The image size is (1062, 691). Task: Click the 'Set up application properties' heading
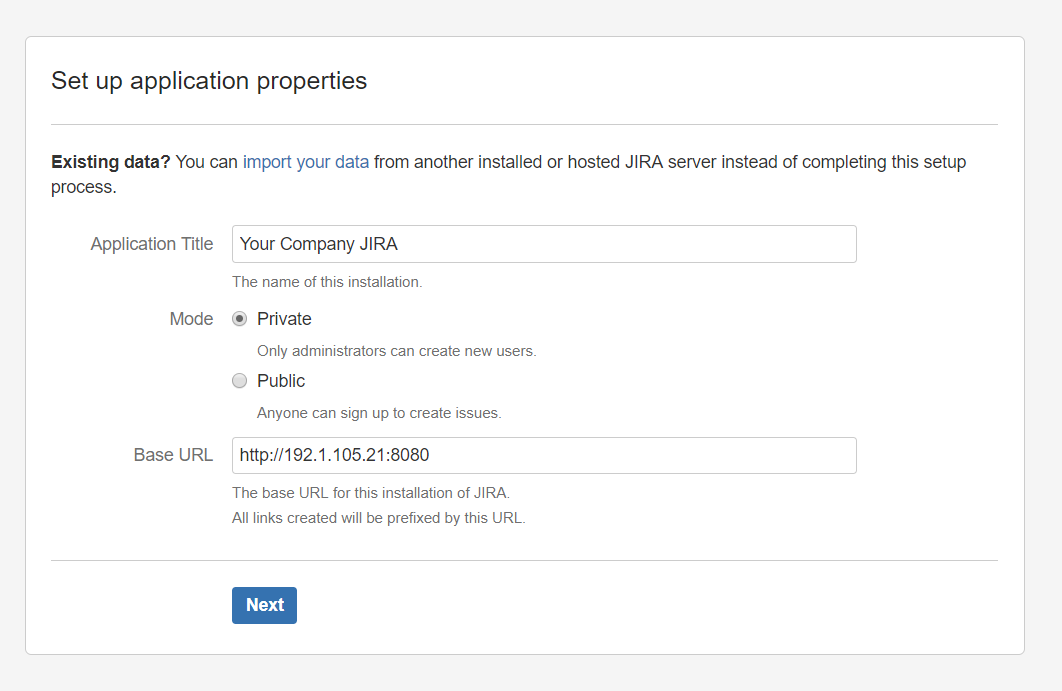pos(209,81)
